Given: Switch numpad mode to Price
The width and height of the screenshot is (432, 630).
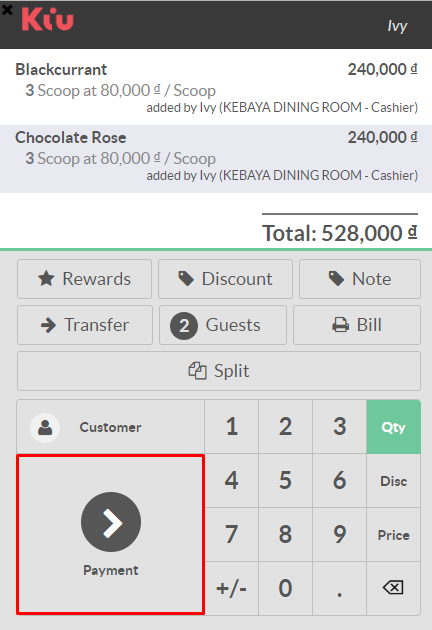Looking at the screenshot, I should click(x=393, y=535).
